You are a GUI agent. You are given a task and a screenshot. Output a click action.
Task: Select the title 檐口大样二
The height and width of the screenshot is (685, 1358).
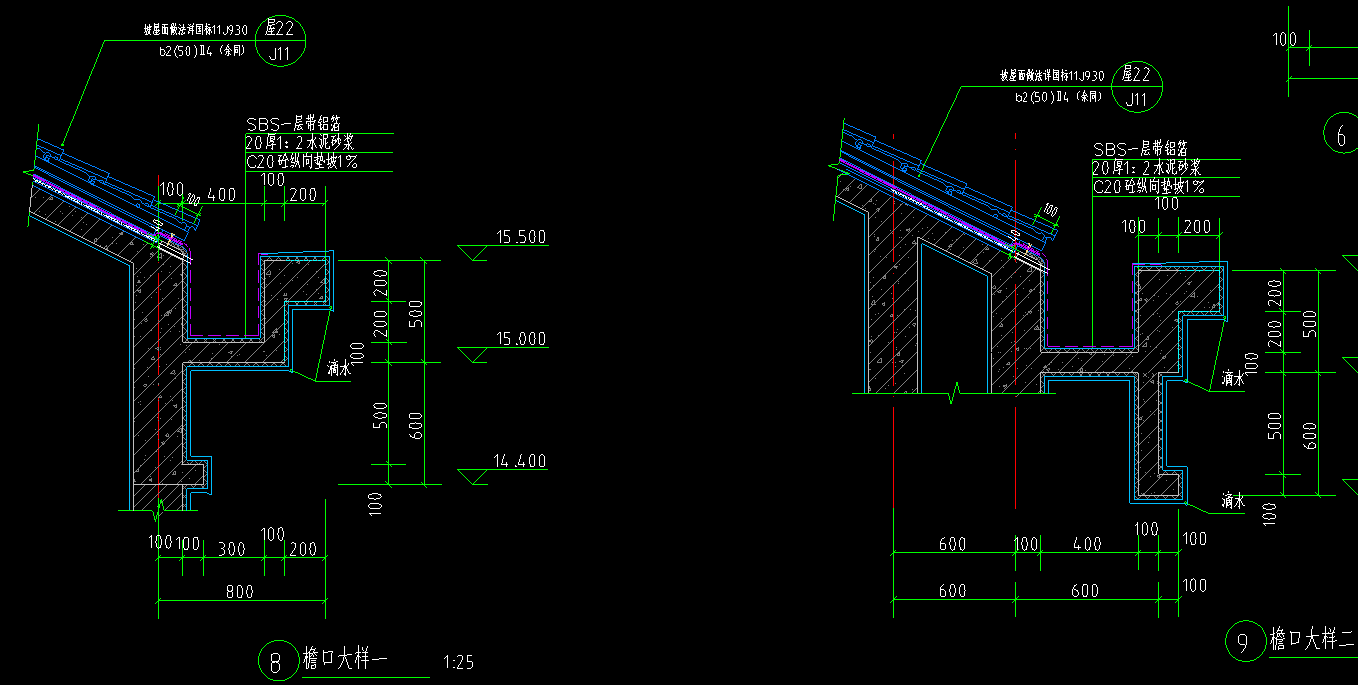(1312, 638)
